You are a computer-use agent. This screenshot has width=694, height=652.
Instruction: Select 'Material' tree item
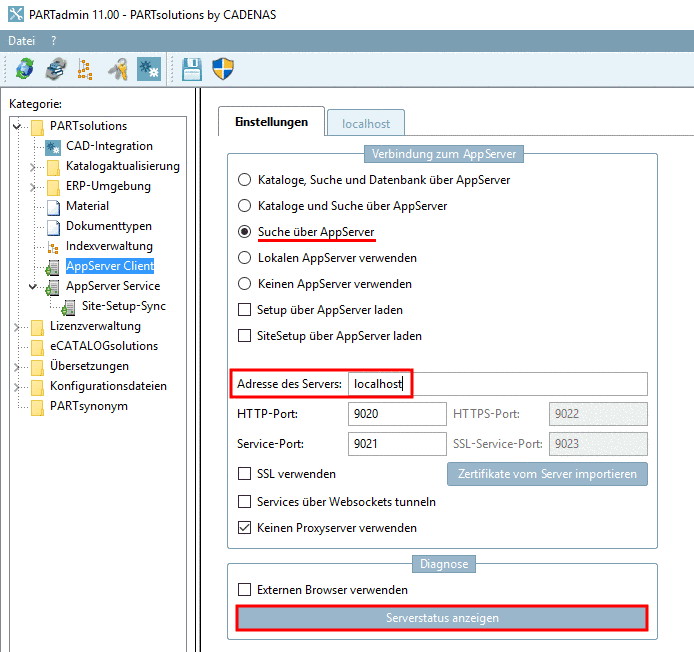87,206
